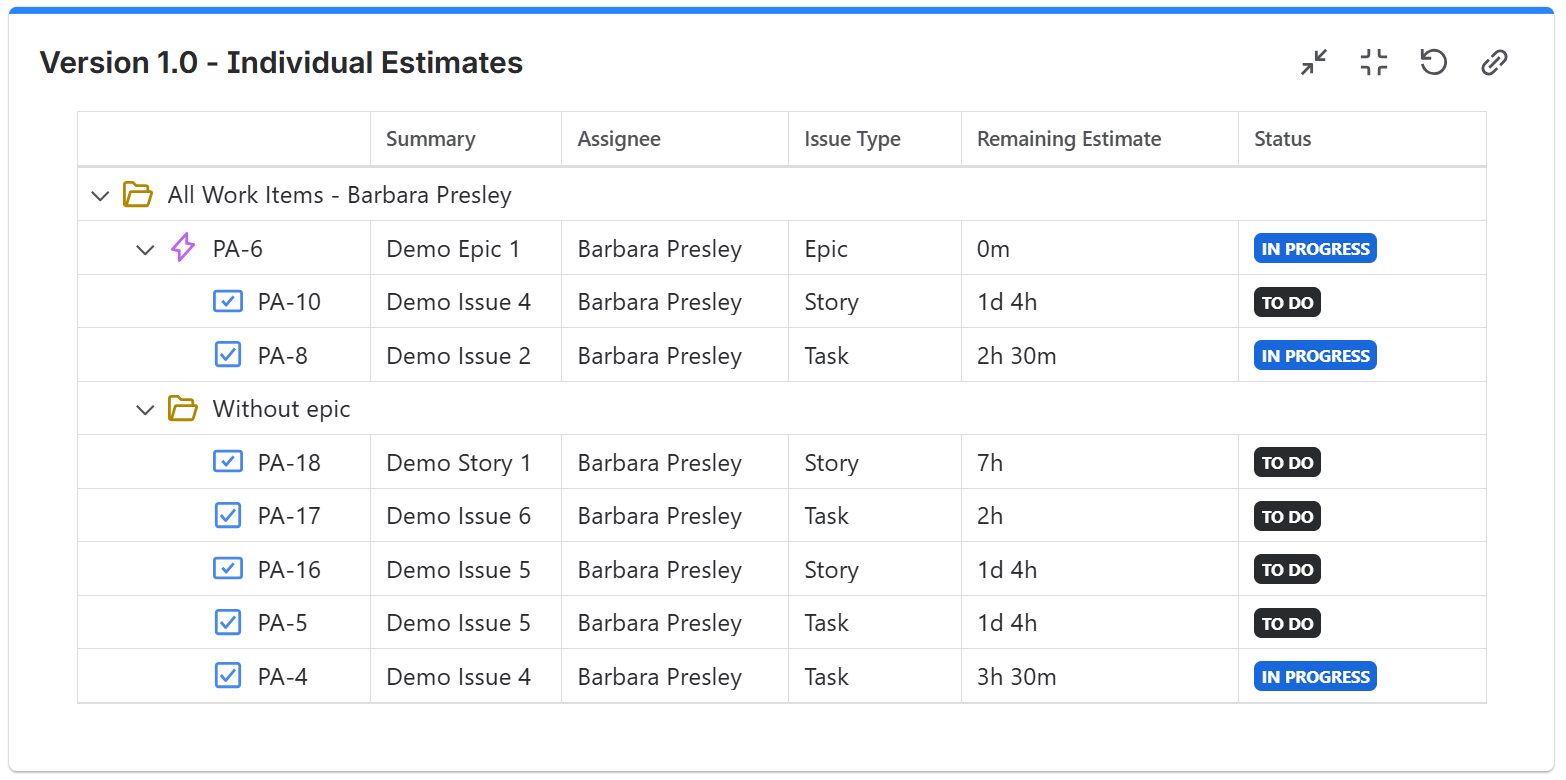Click the exit fullscreen icon in header
The height and width of the screenshot is (780, 1566).
click(1374, 63)
